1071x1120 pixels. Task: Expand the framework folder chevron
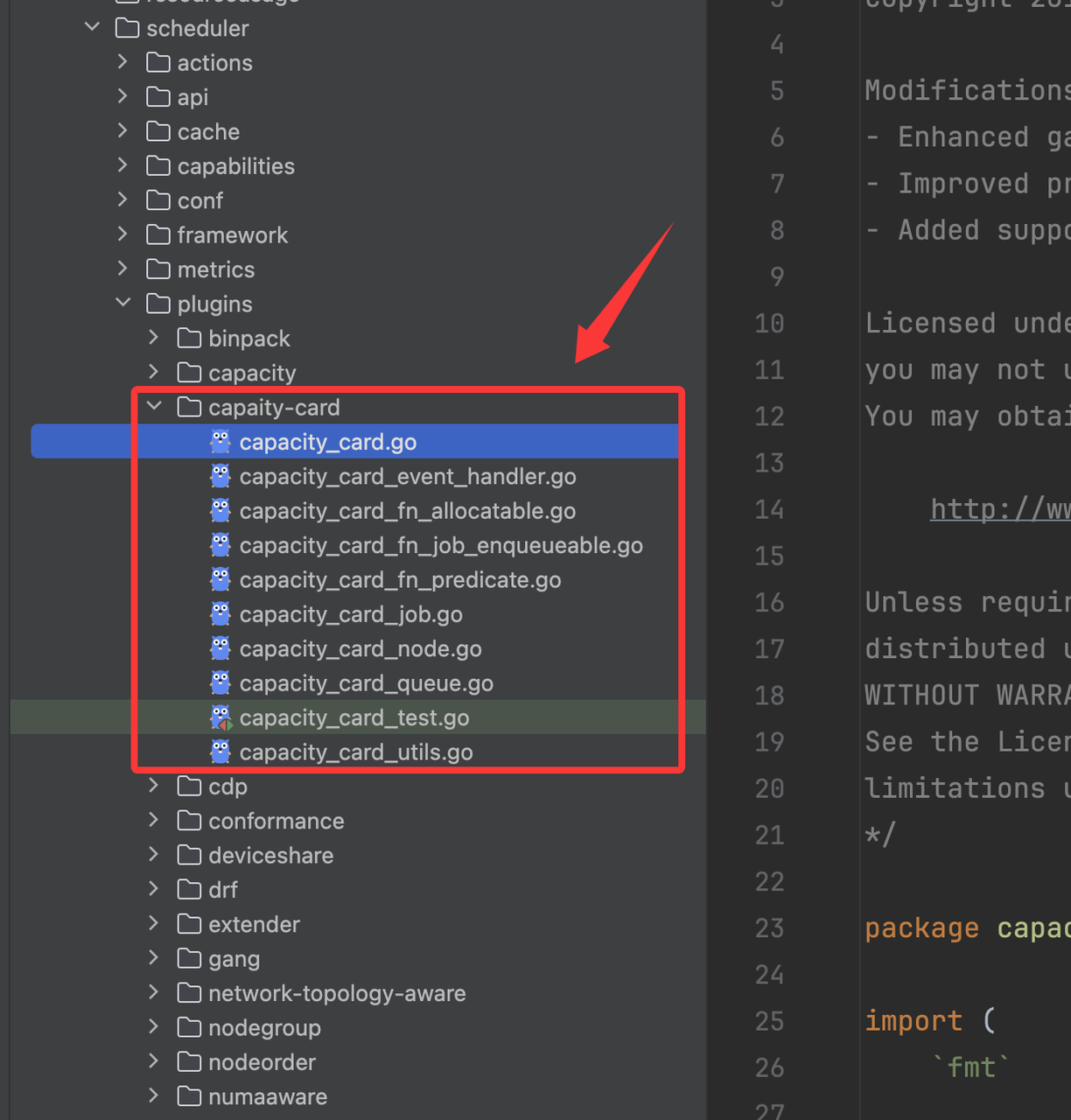click(x=123, y=234)
